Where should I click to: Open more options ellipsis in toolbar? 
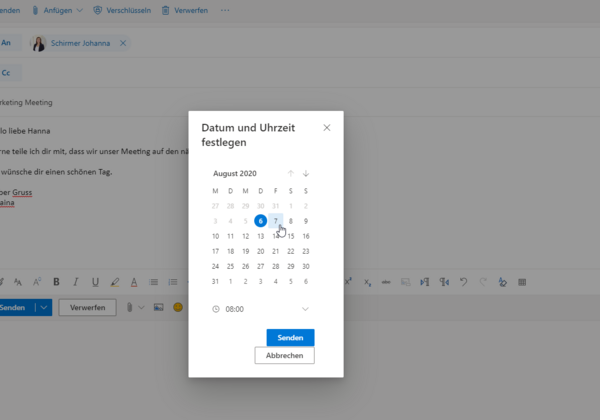225,10
